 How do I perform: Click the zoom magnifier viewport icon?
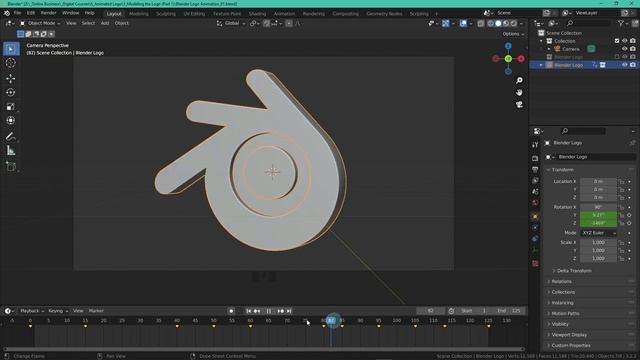pyautogui.click(x=519, y=80)
